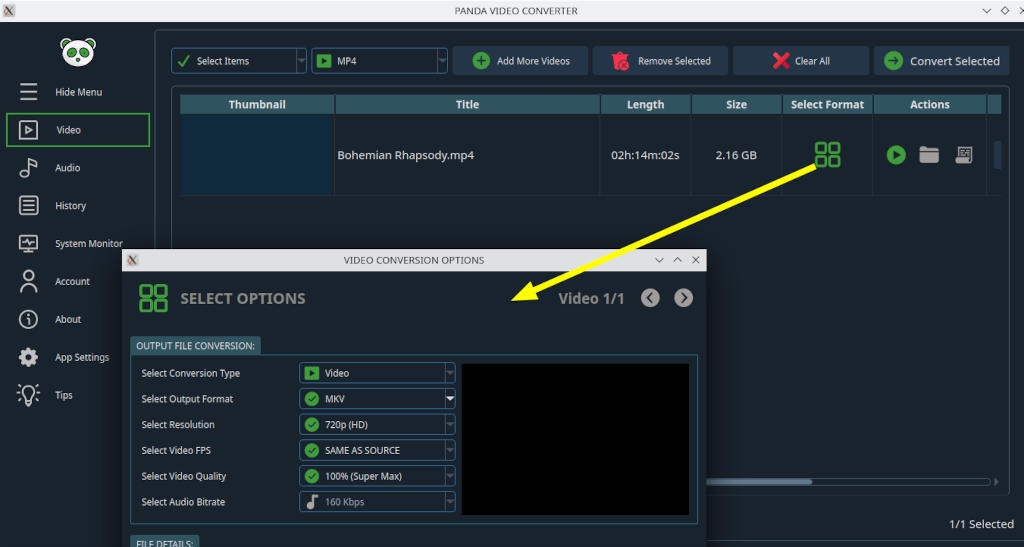Click Add More Videos button

520,61
